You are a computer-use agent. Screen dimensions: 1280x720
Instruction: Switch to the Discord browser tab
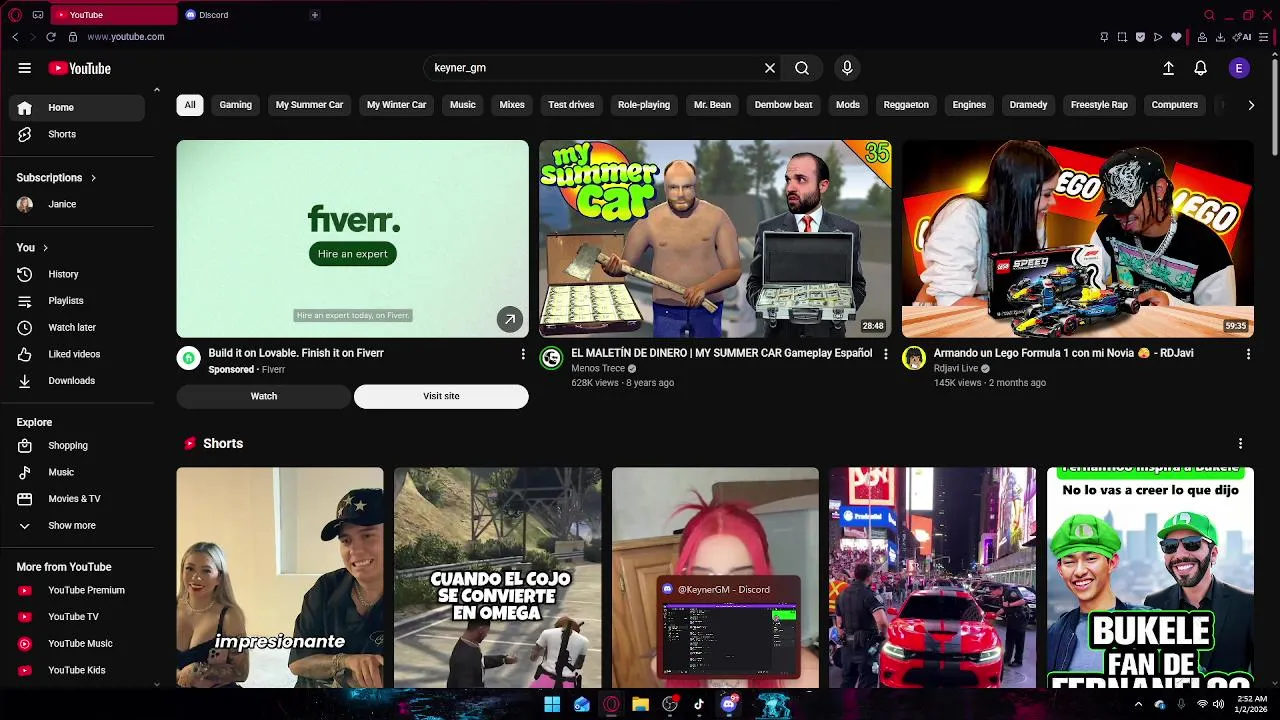[x=240, y=15]
